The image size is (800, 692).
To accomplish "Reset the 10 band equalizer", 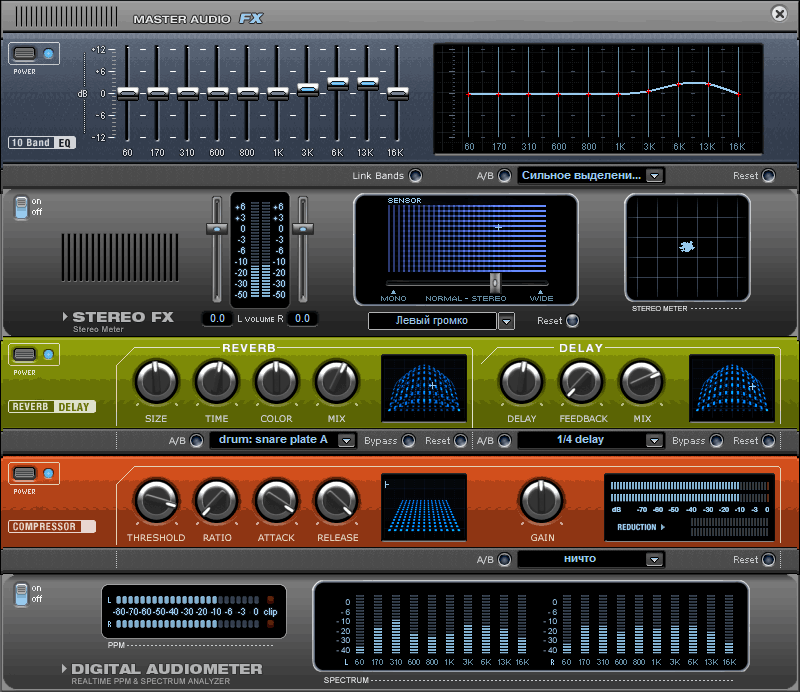I will click(768, 176).
